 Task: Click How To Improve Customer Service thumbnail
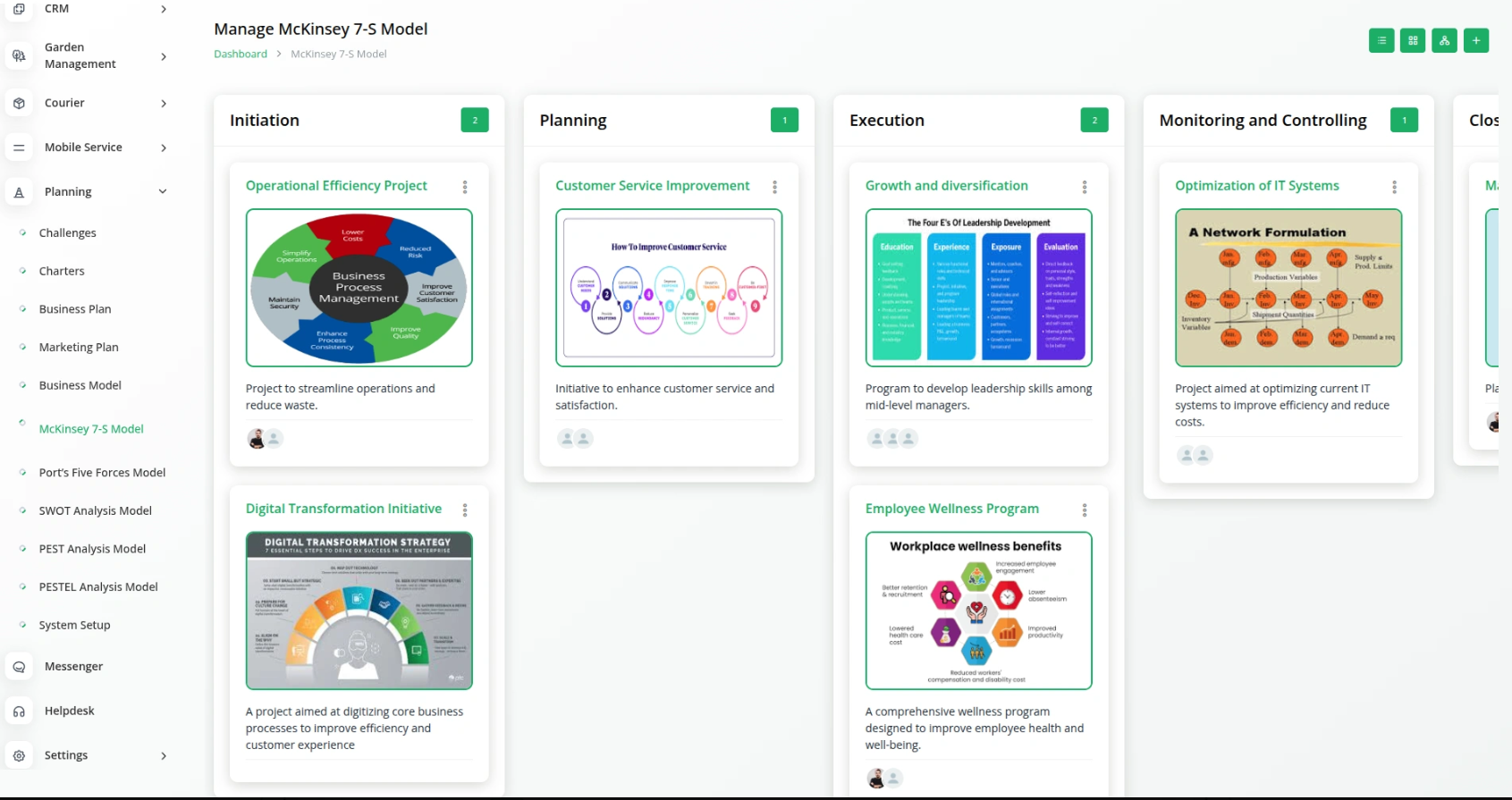[669, 288]
